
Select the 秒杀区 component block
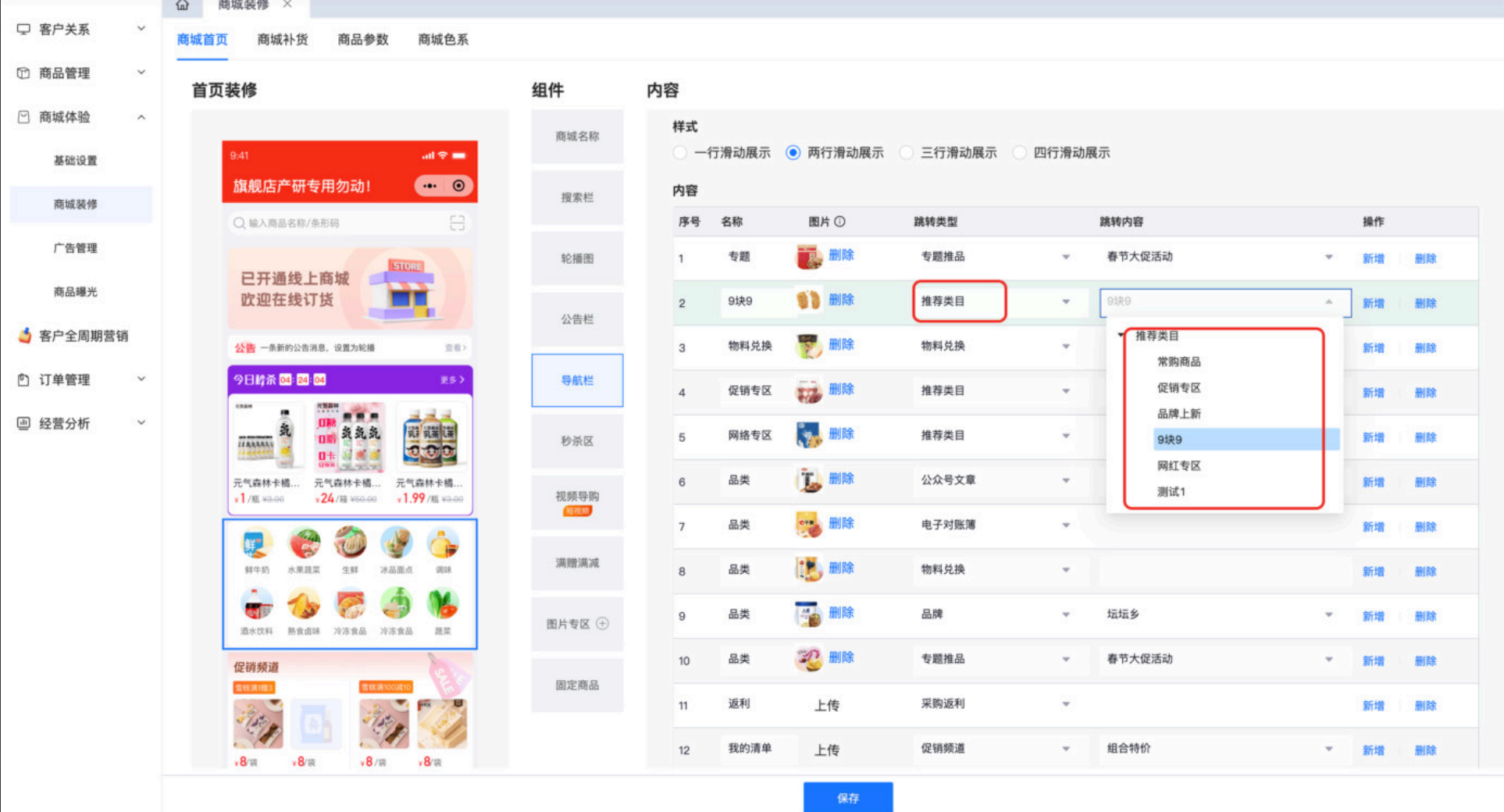pos(577,441)
